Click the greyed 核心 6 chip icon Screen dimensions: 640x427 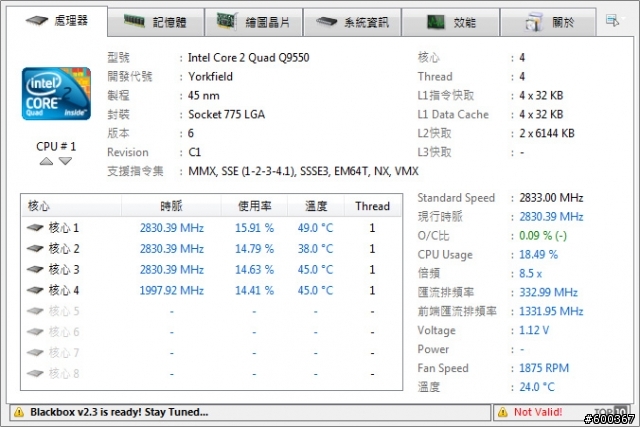(35, 332)
